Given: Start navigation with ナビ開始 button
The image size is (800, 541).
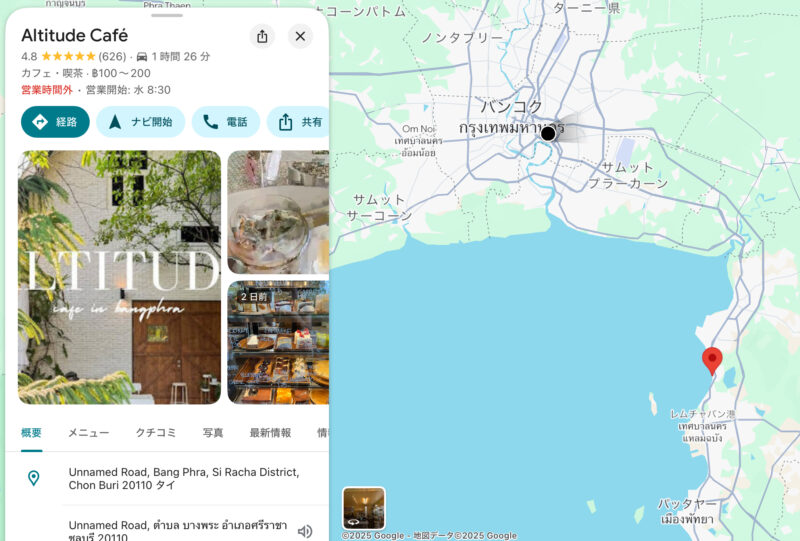Looking at the screenshot, I should click(x=140, y=122).
